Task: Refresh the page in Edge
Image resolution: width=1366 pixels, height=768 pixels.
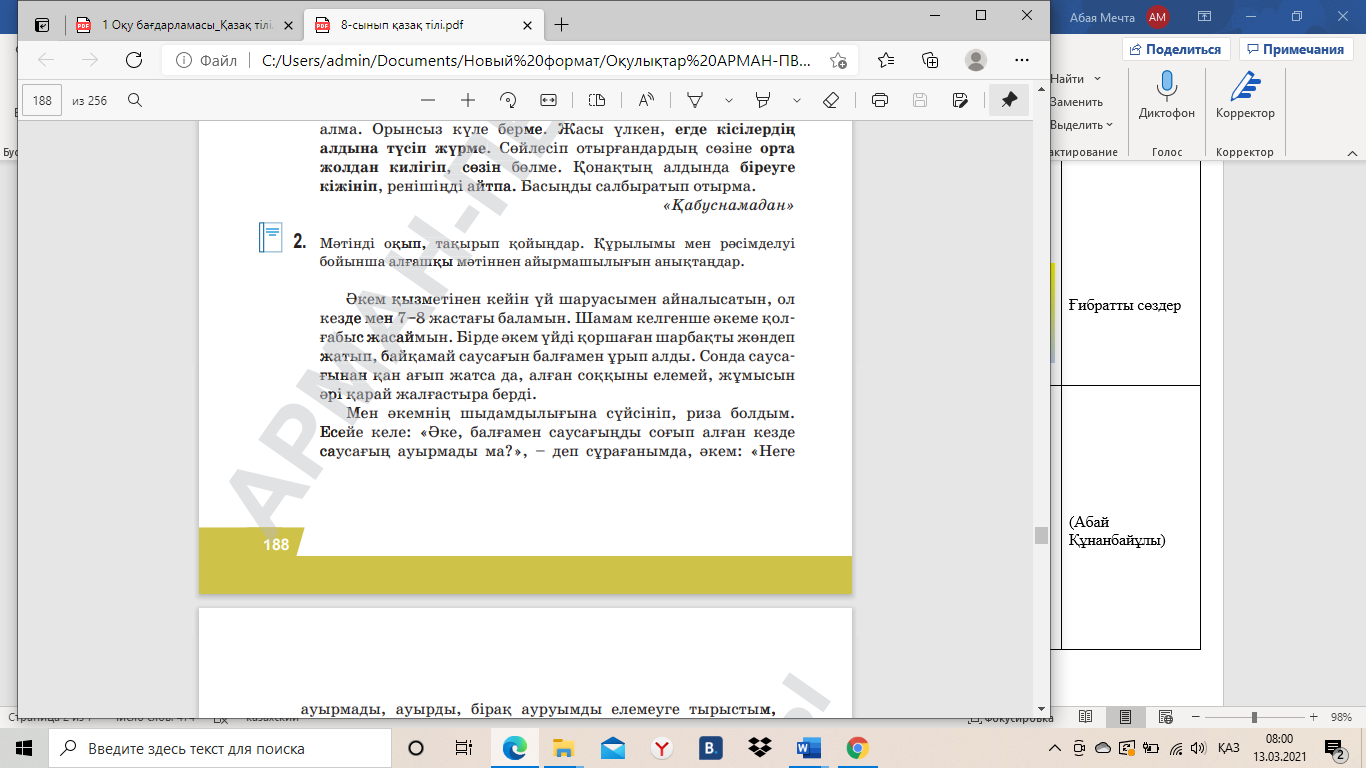Action: coord(133,60)
